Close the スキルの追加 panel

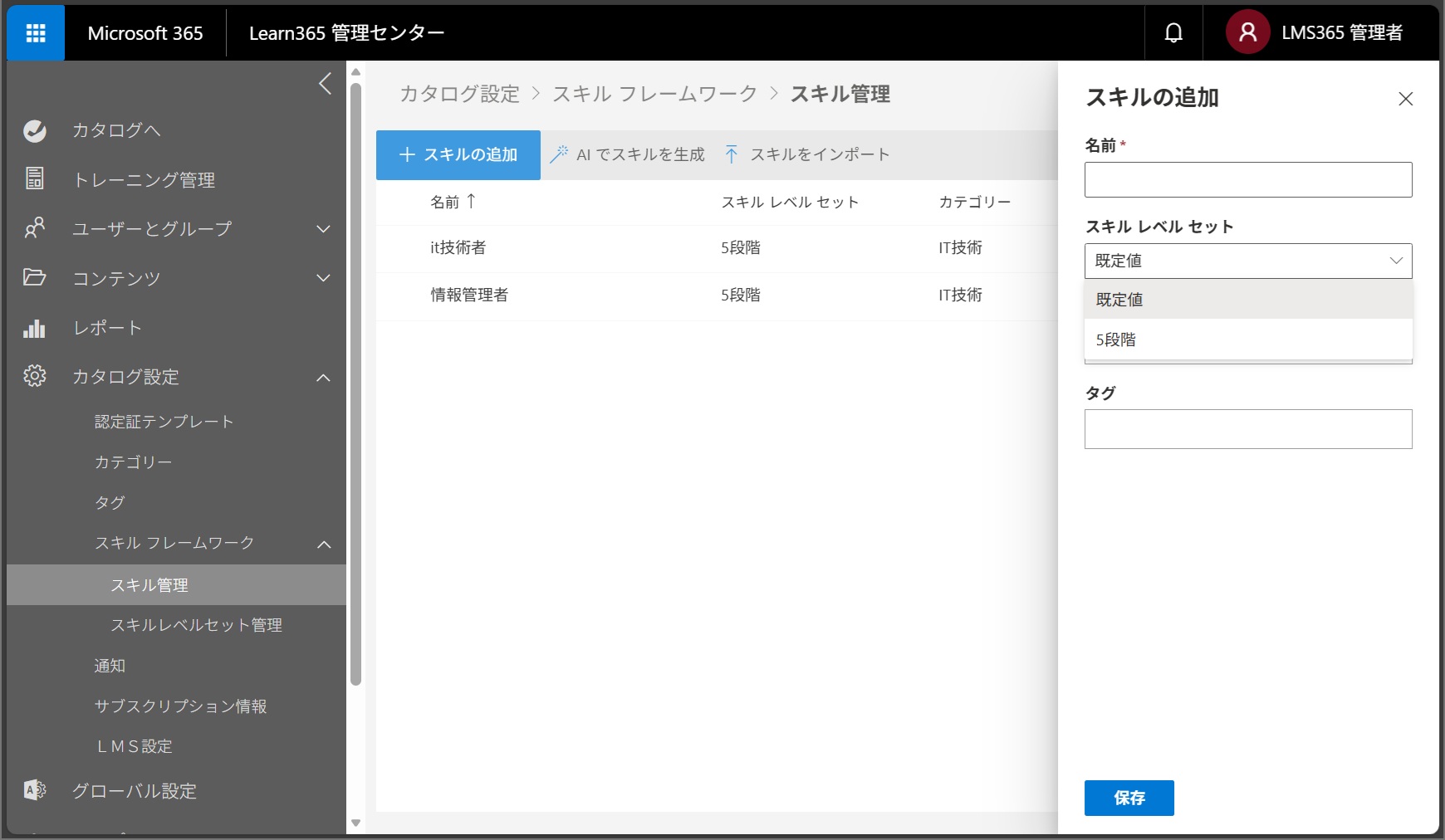tap(1405, 99)
